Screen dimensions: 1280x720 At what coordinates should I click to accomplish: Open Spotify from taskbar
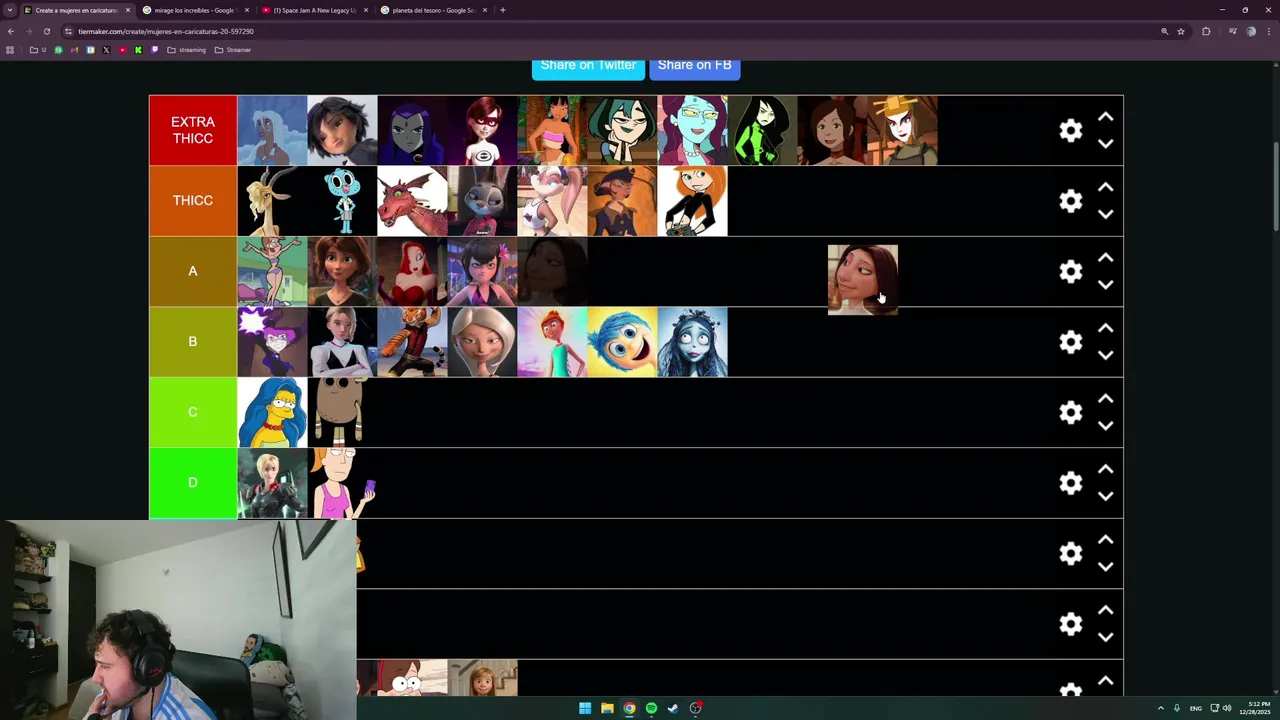[x=651, y=708]
